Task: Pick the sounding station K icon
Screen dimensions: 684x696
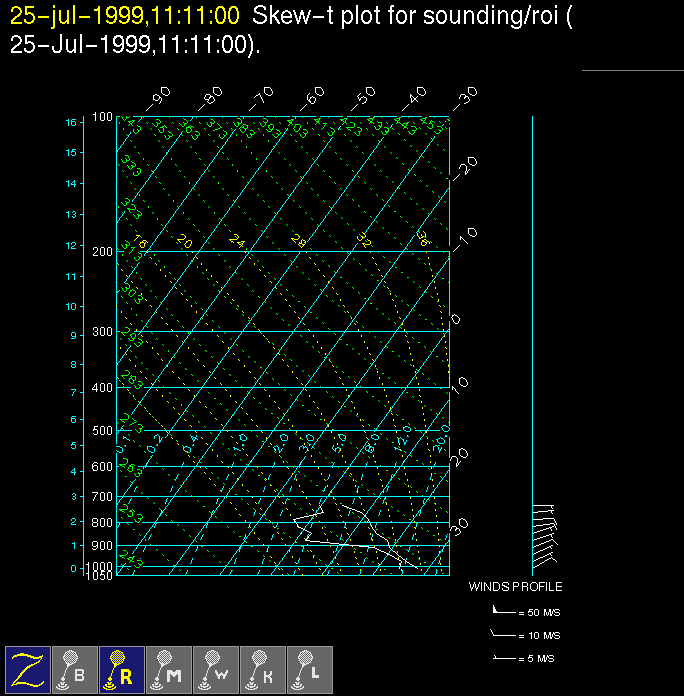Action: 263,669
